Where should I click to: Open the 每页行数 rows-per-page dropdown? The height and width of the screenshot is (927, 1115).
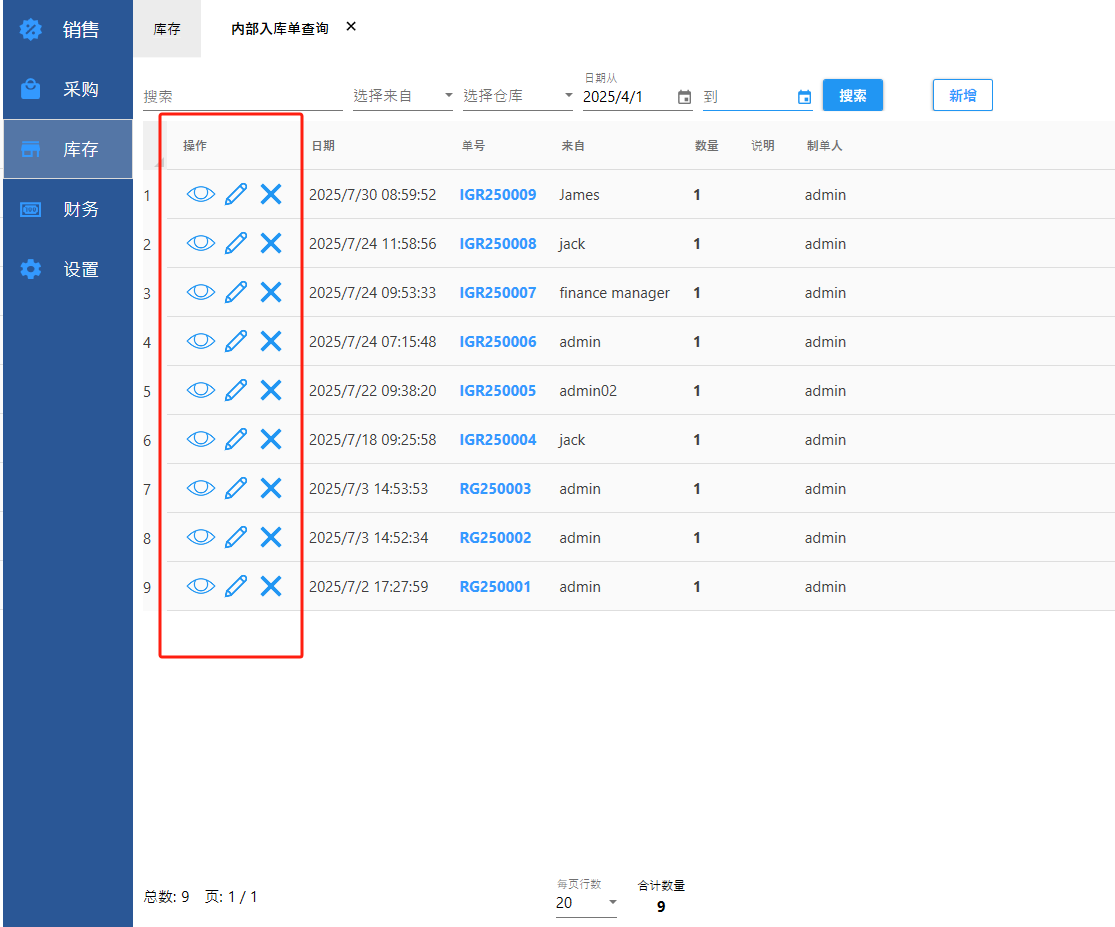click(x=586, y=903)
